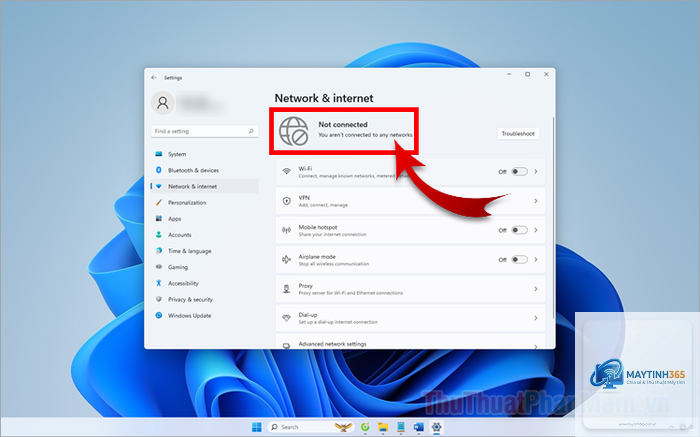Click the settings window vertical scrollbar

[x=553, y=218]
